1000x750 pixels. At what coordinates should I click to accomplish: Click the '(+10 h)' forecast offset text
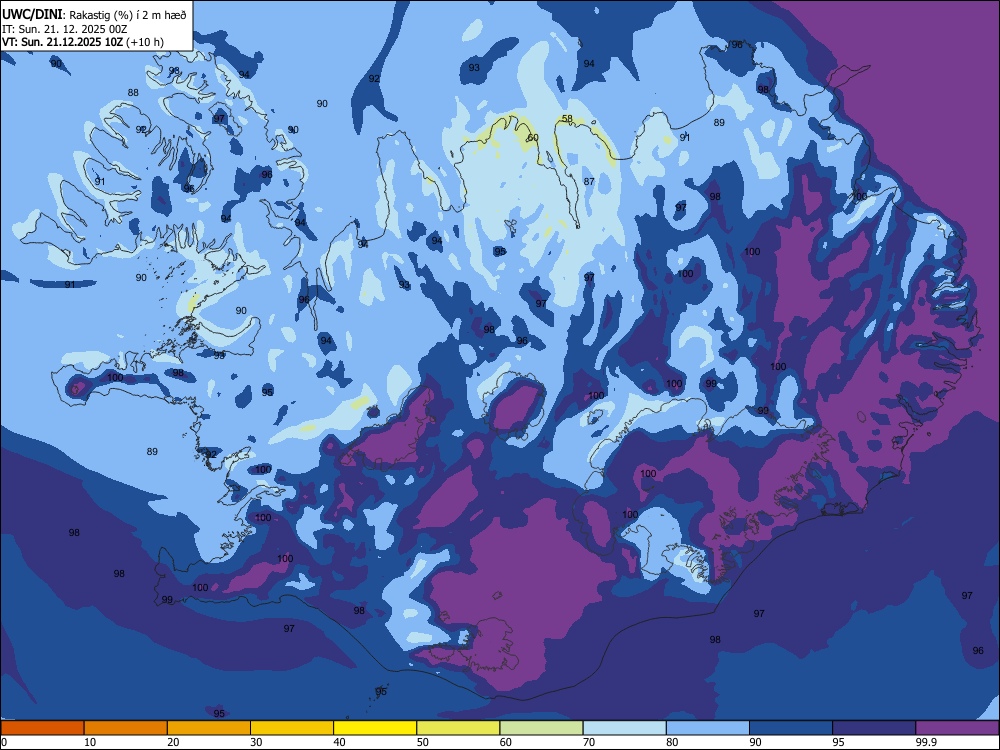click(x=145, y=42)
